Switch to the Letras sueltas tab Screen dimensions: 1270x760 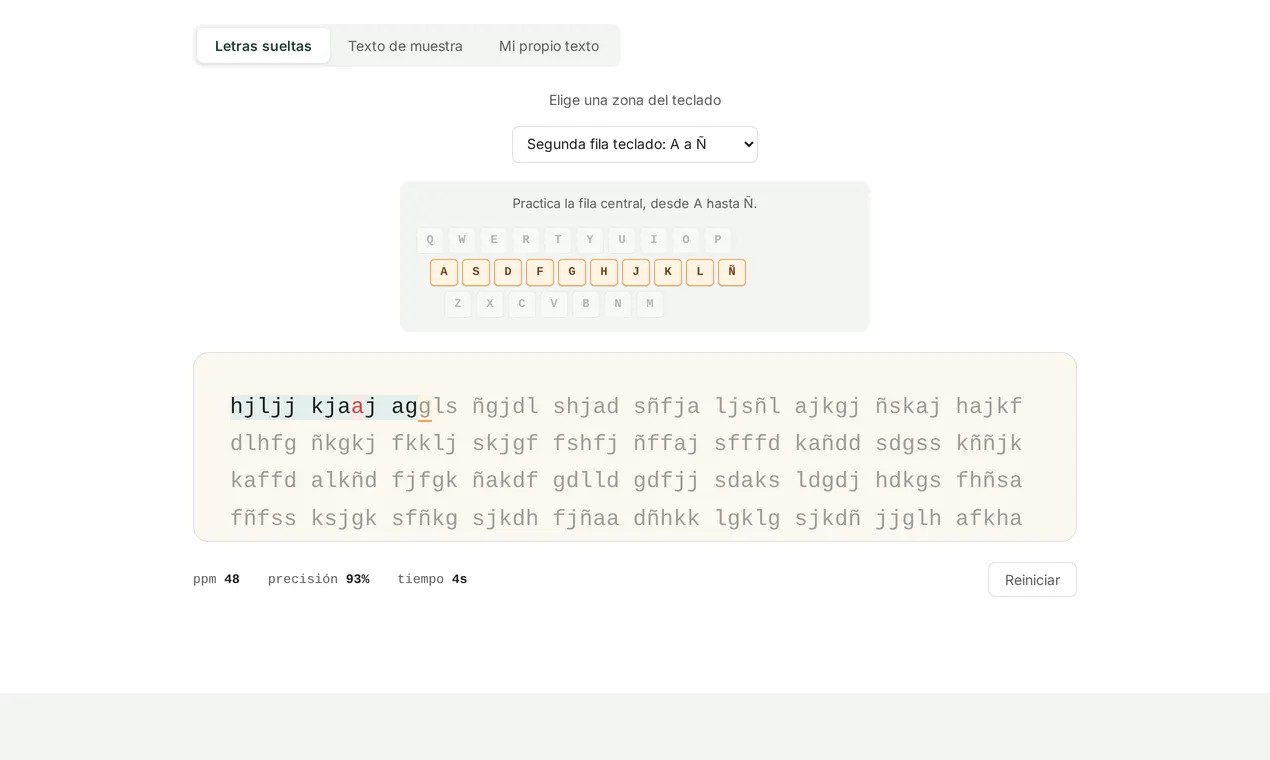click(263, 46)
